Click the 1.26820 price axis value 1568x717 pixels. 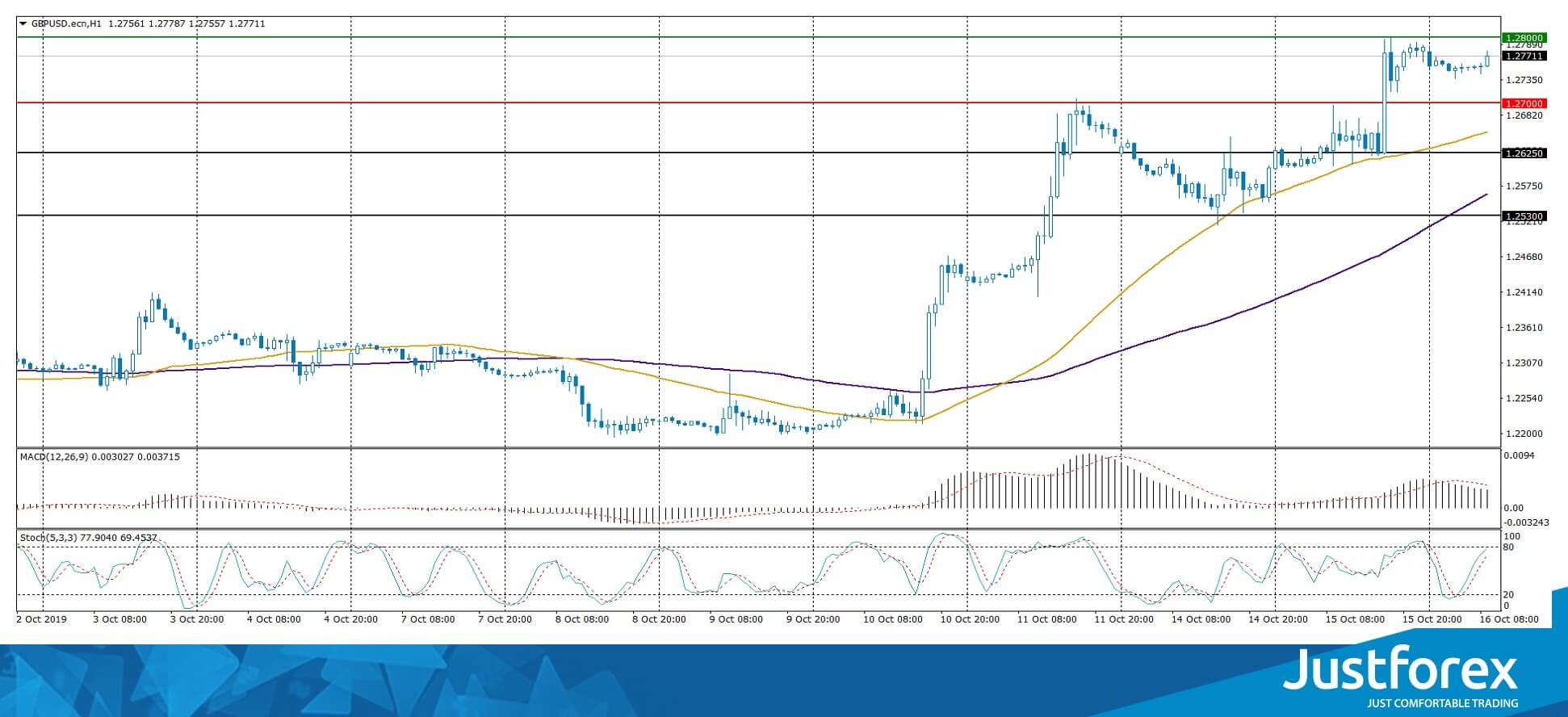coord(1524,115)
